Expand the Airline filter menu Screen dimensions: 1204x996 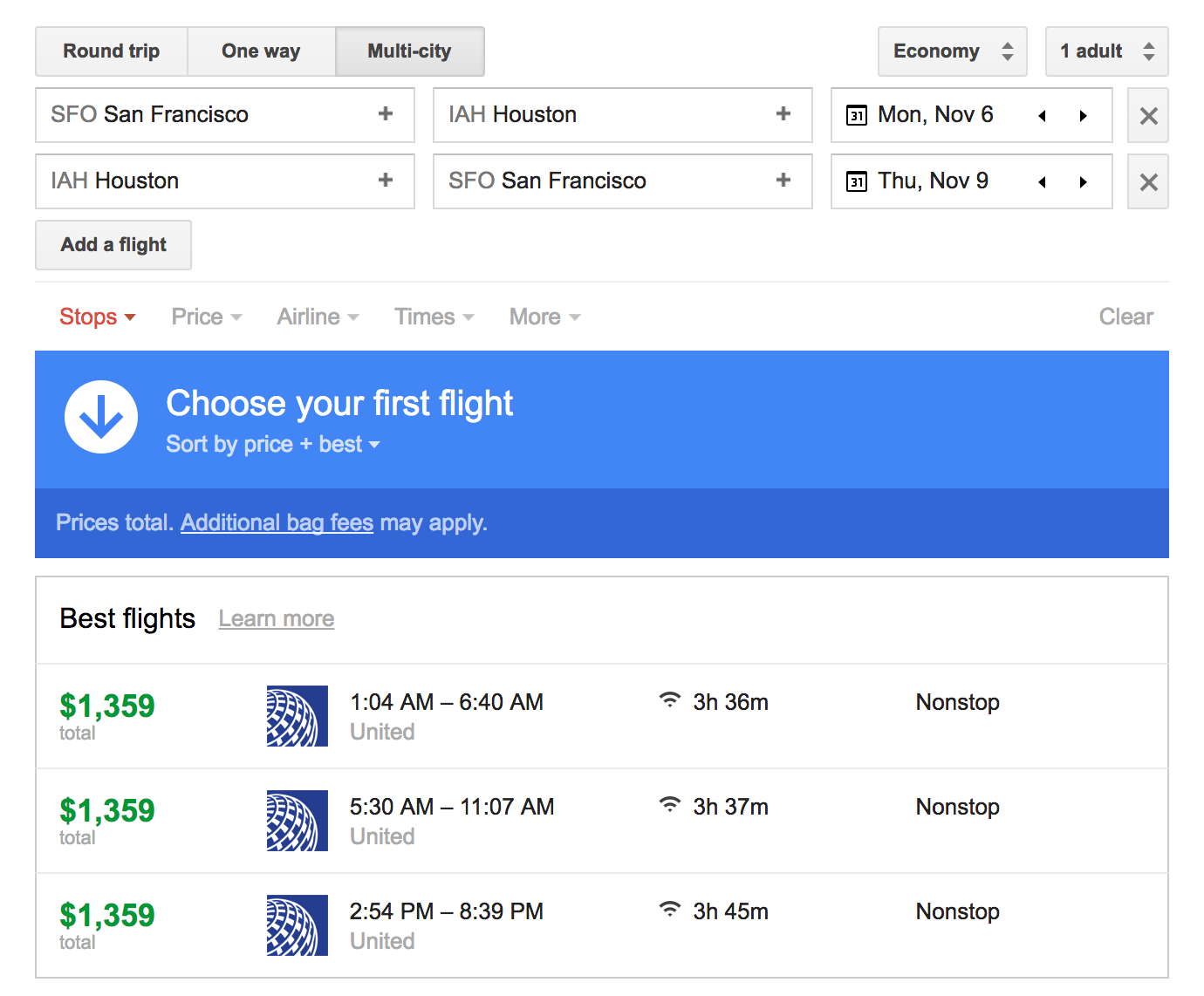[317, 317]
